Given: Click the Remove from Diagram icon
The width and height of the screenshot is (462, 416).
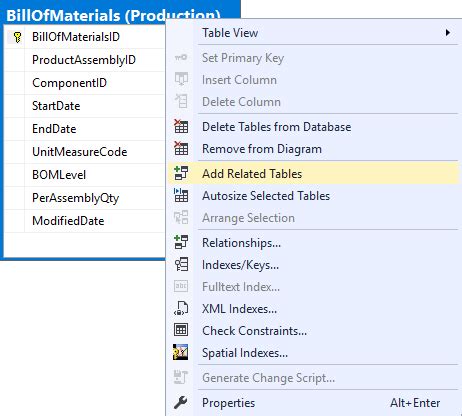Looking at the screenshot, I should (181, 148).
